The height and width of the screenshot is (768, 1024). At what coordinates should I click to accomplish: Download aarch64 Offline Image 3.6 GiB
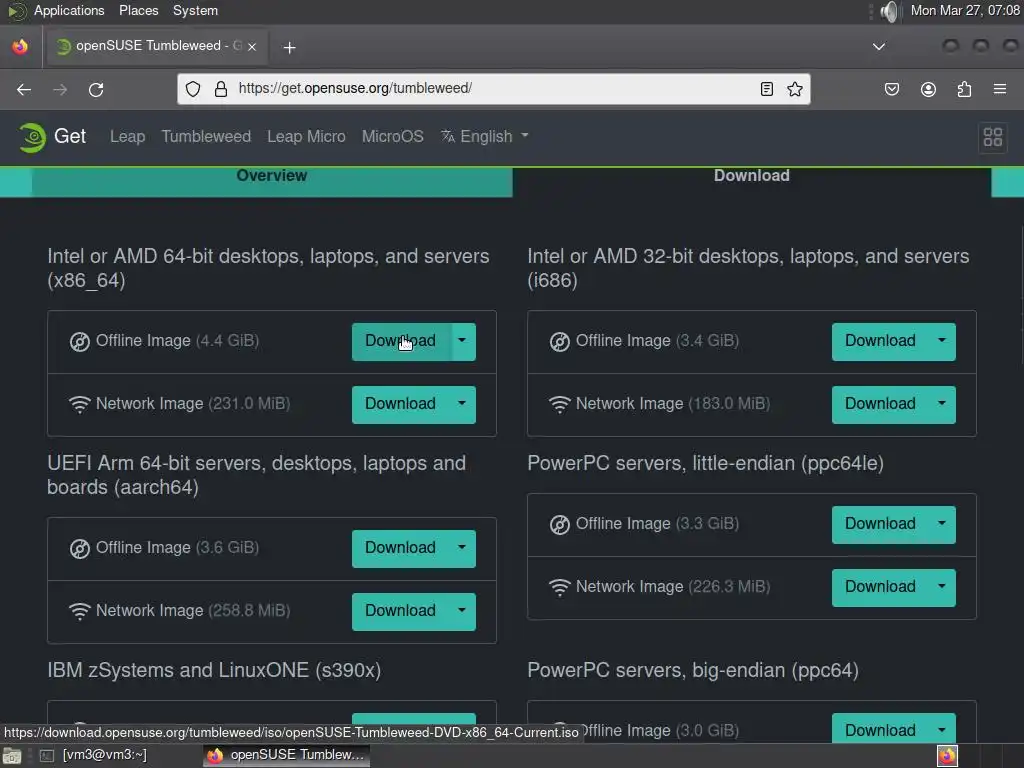[x=401, y=549]
